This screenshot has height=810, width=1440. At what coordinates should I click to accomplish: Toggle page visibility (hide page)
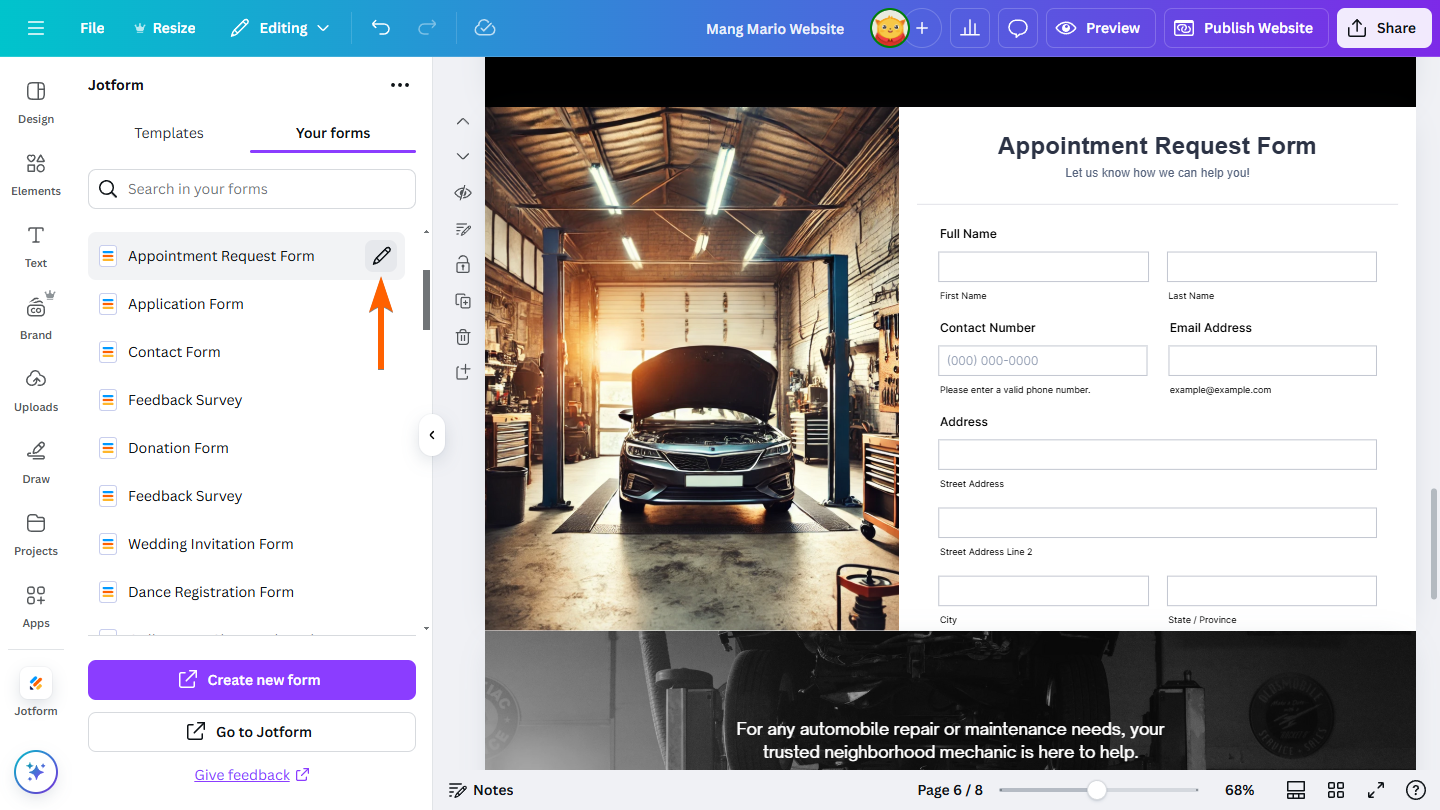tap(462, 193)
